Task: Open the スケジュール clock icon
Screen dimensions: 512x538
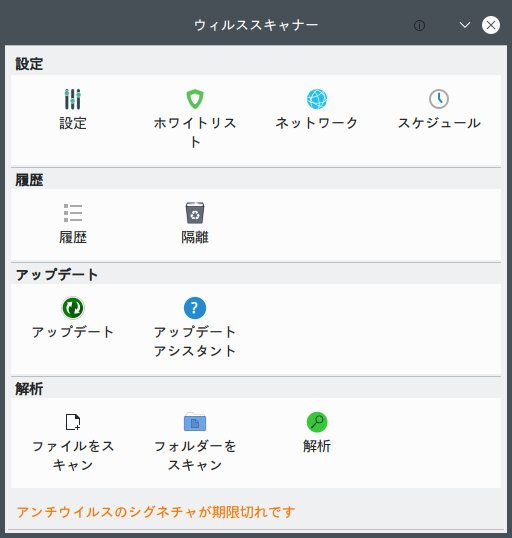Action: (x=439, y=99)
